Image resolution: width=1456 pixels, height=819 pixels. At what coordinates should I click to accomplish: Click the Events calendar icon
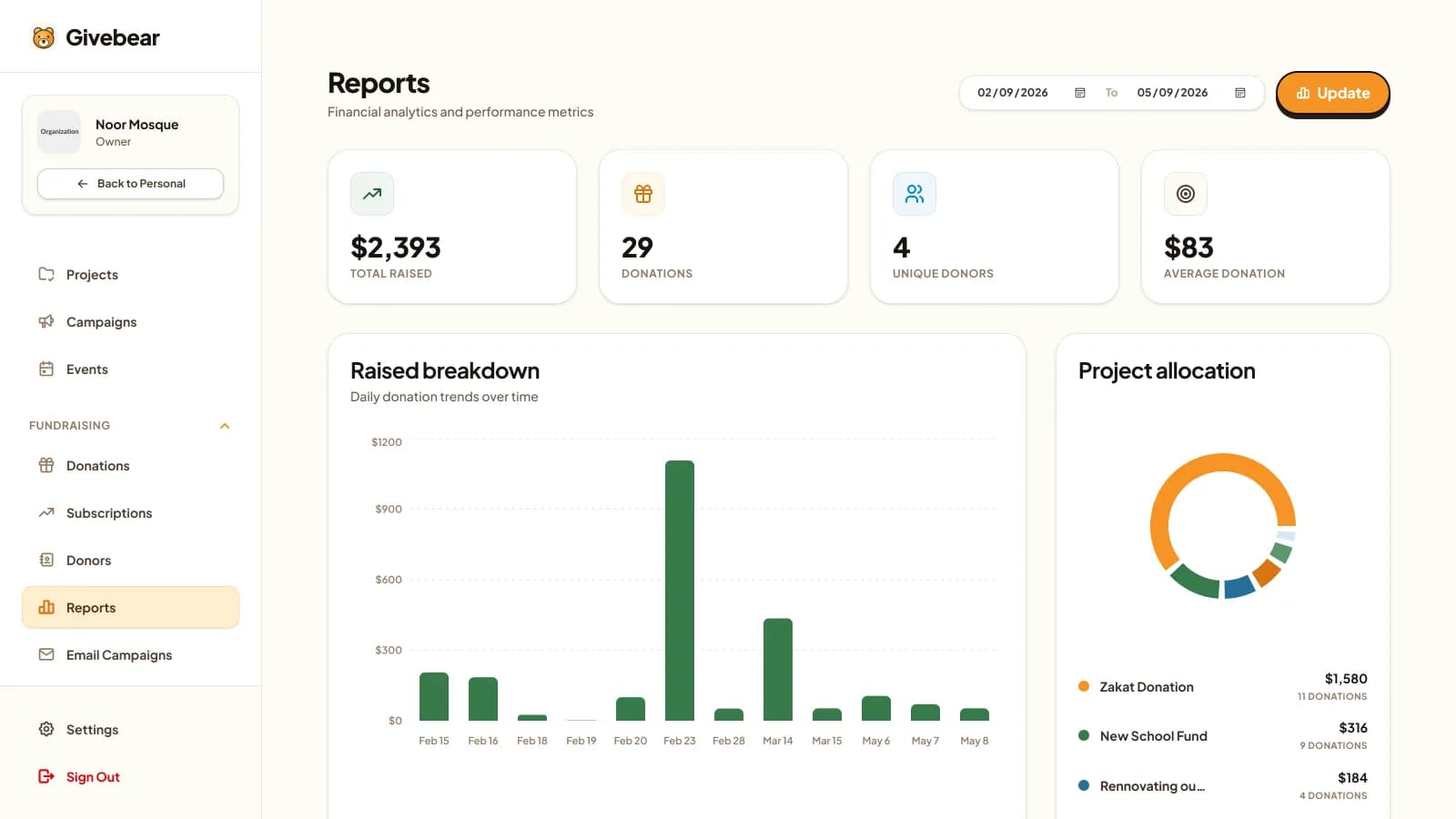click(x=46, y=369)
